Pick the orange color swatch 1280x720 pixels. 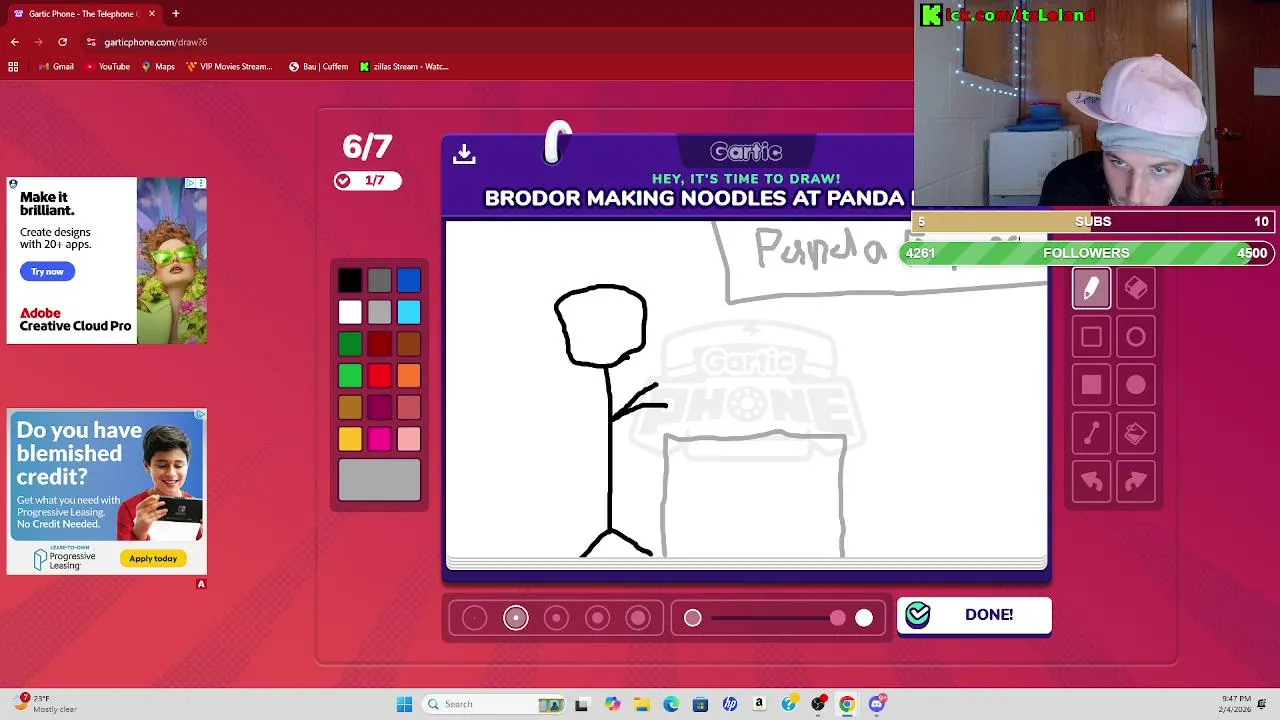(x=408, y=376)
